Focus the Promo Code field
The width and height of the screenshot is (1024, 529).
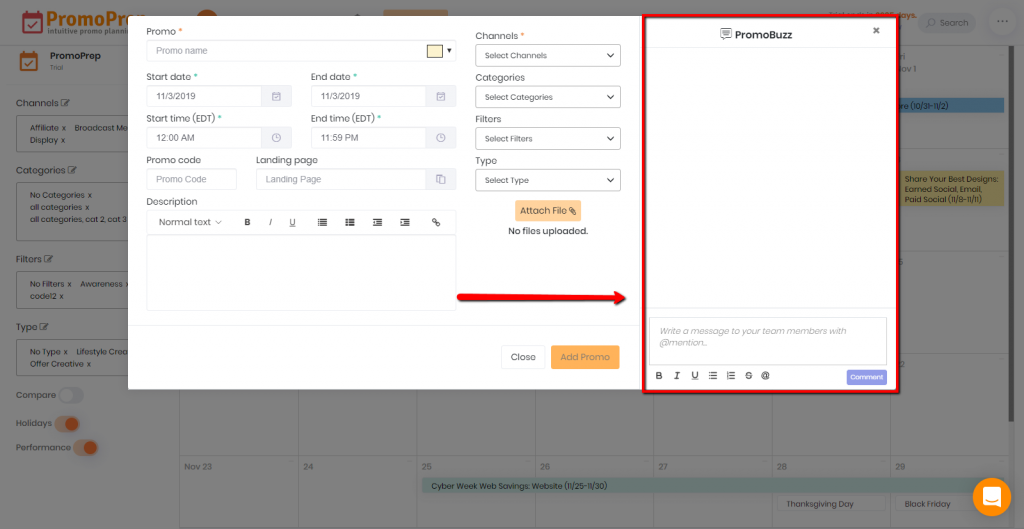[x=191, y=179]
